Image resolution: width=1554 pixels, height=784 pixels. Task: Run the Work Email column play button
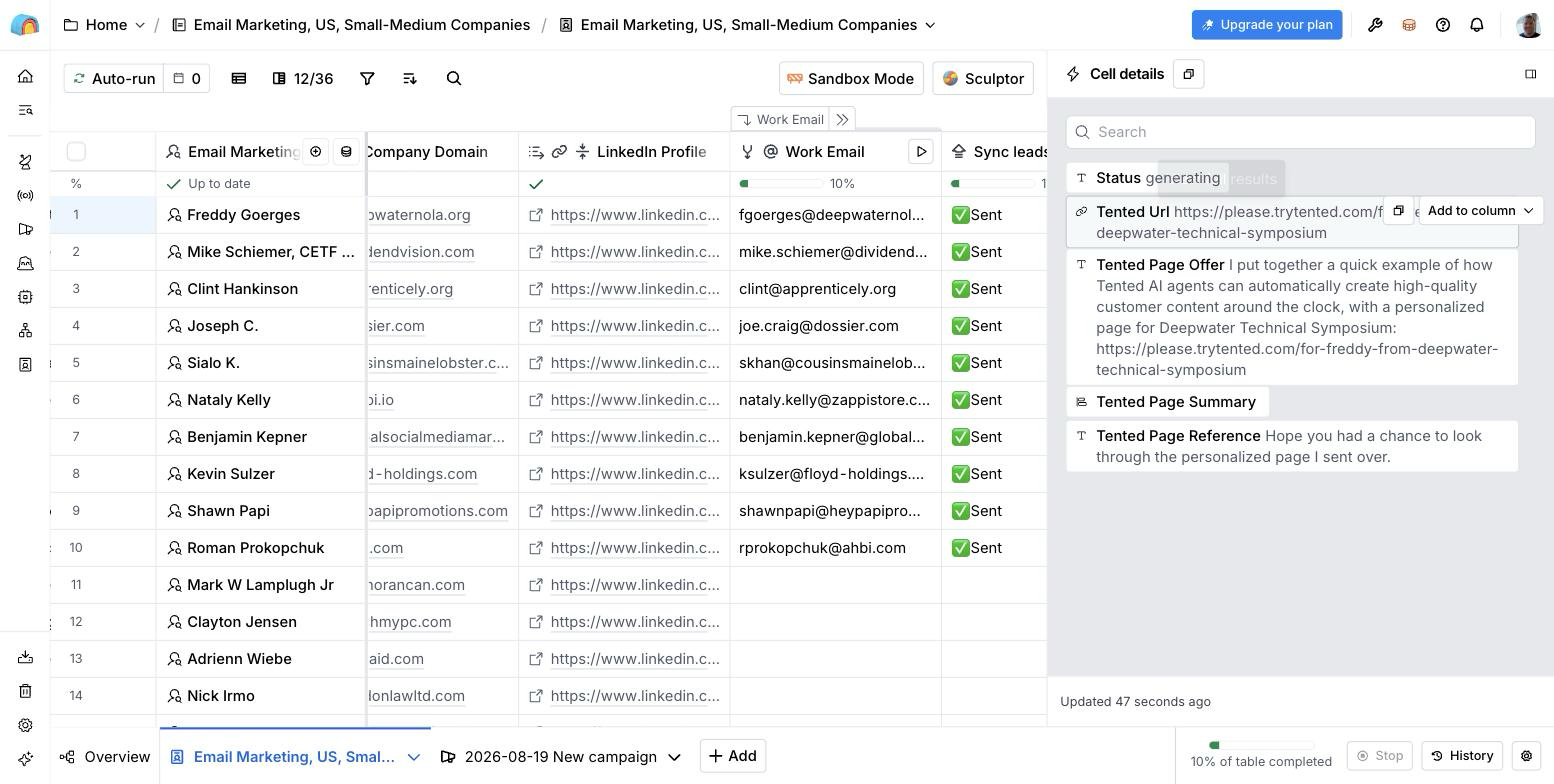click(921, 151)
